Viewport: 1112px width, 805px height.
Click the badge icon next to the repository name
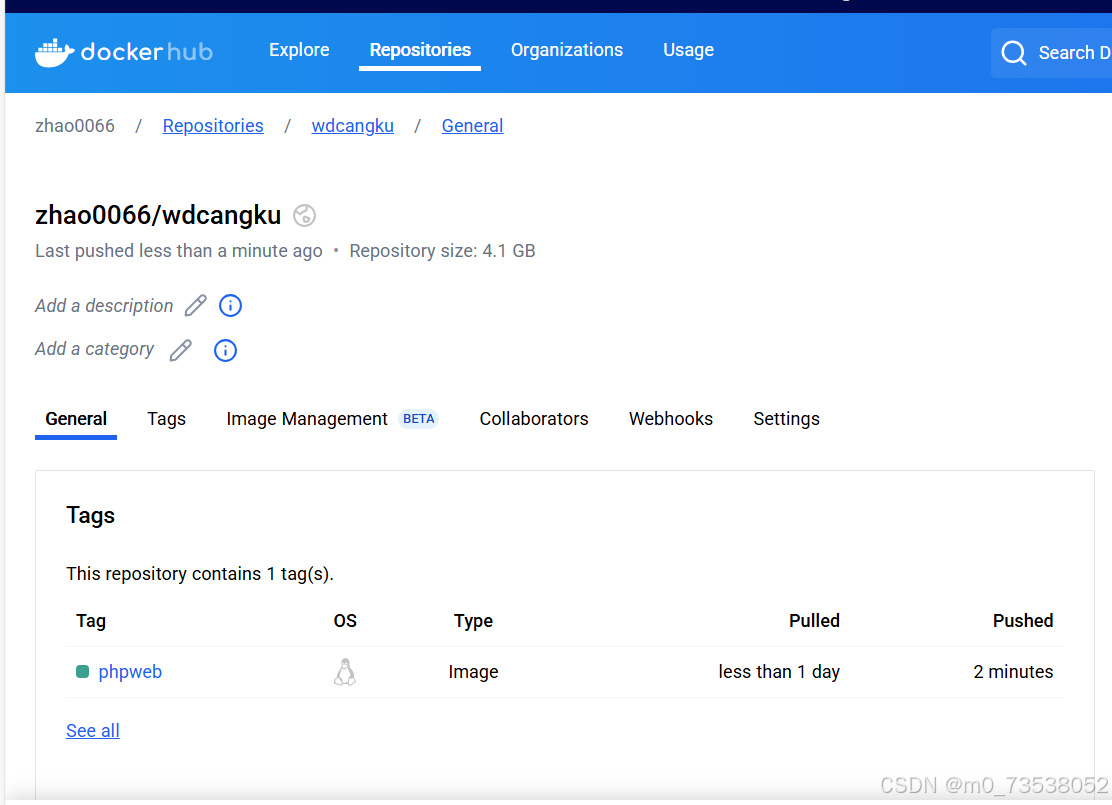point(304,215)
